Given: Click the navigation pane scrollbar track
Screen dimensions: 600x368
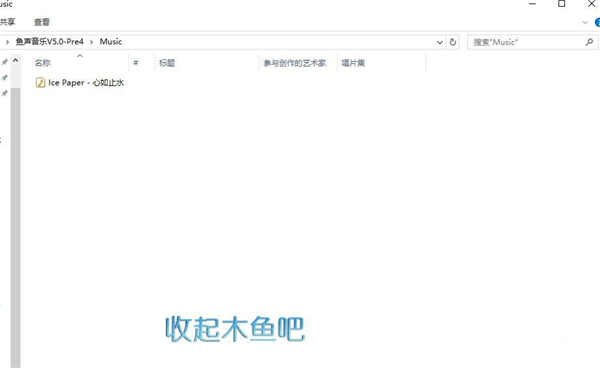Looking at the screenshot, I should point(15,228).
